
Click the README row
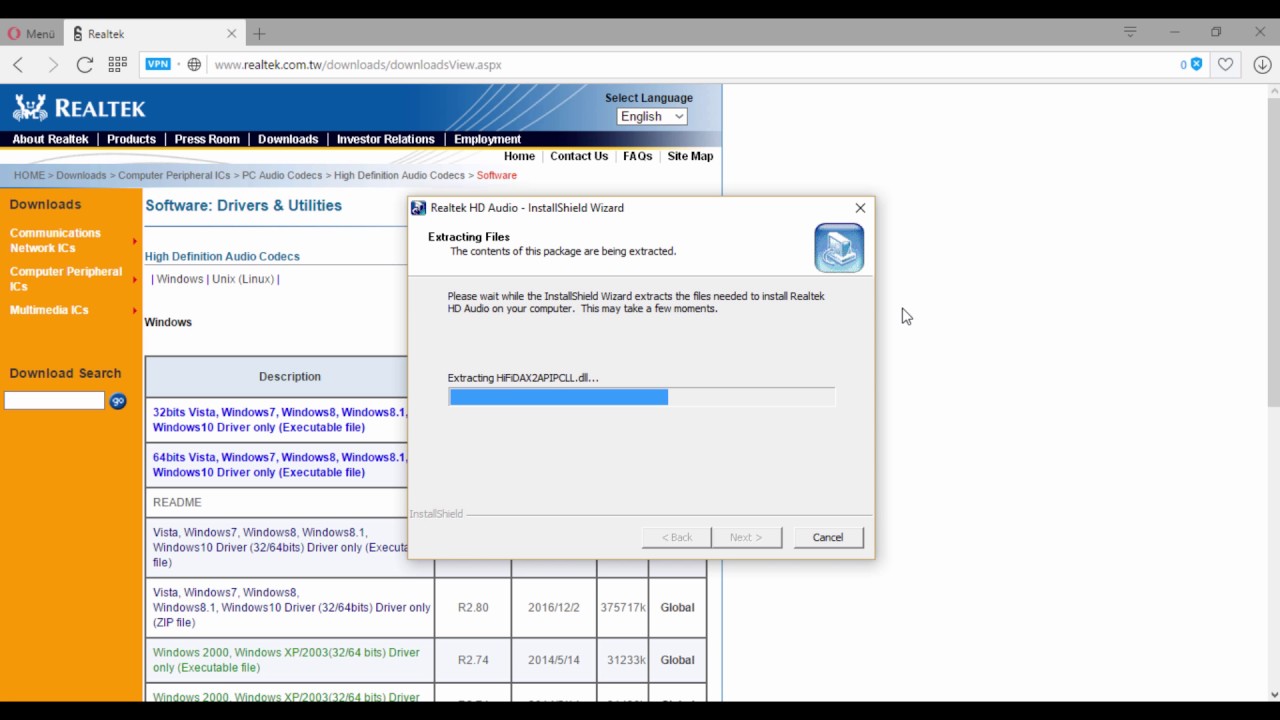point(177,502)
